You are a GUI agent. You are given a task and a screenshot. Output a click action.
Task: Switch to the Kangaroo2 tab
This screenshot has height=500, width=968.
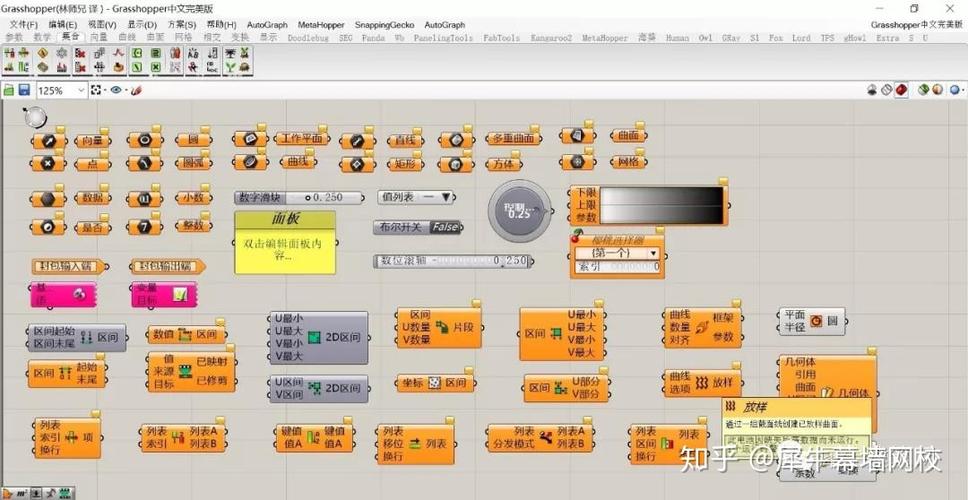click(x=551, y=38)
